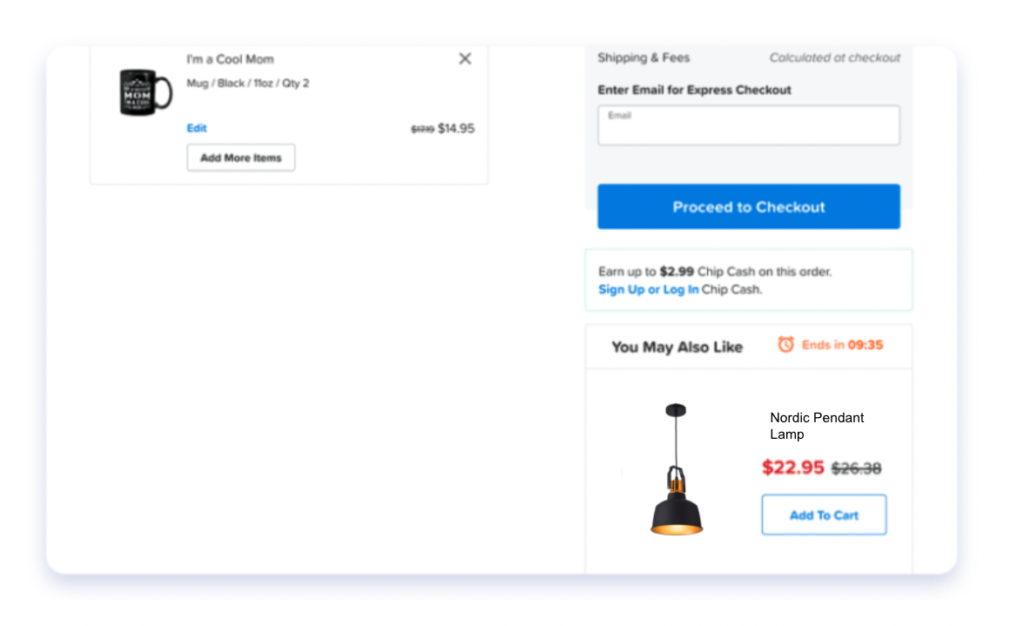Viewport: 1024px width, 626px height.
Task: Click the Add More Items button
Action: click(x=241, y=157)
